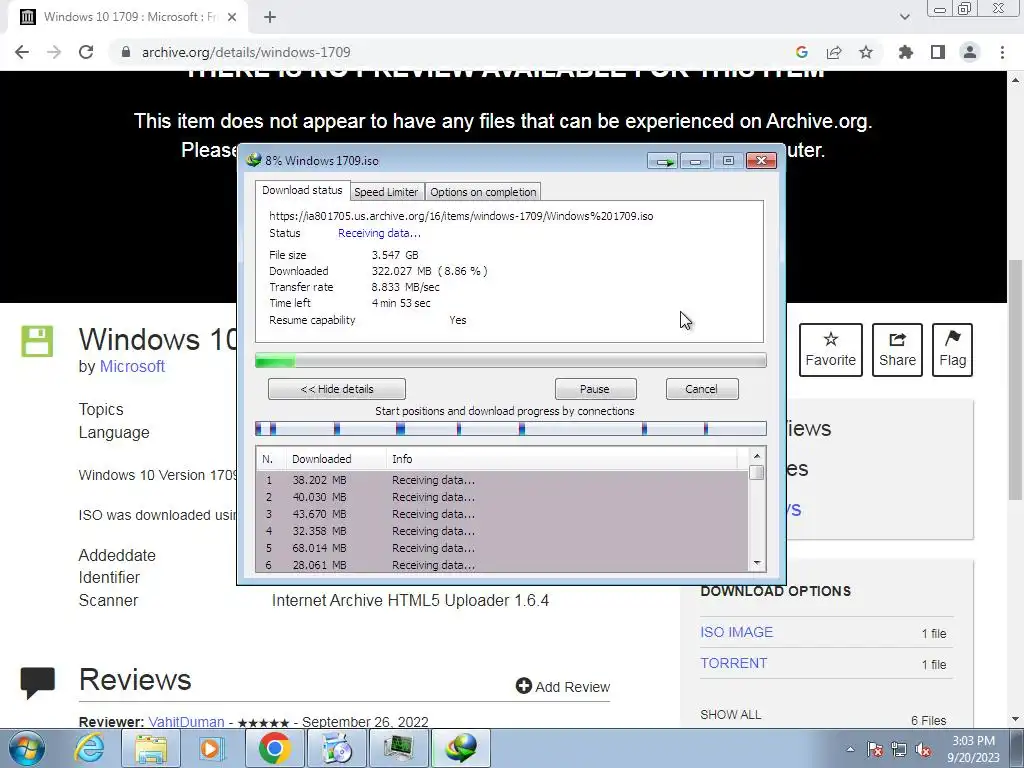Open the Chrome profile avatar
Viewport: 1024px width, 768px height.
(x=970, y=52)
